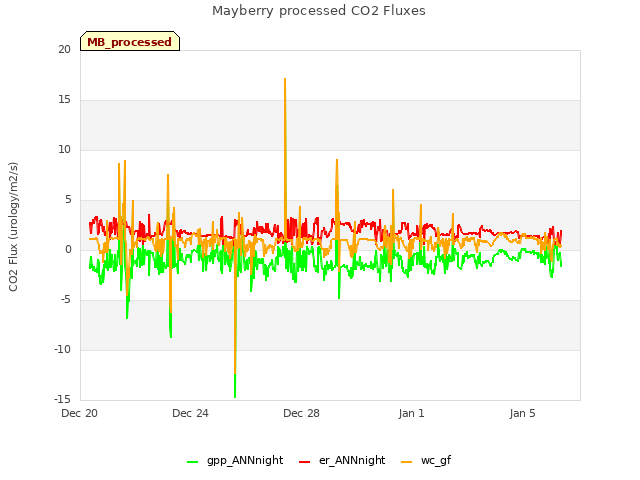This screenshot has height=480, width=640.
Task: Toggle the er_ANNnight legend entry
Action: click(x=342, y=460)
